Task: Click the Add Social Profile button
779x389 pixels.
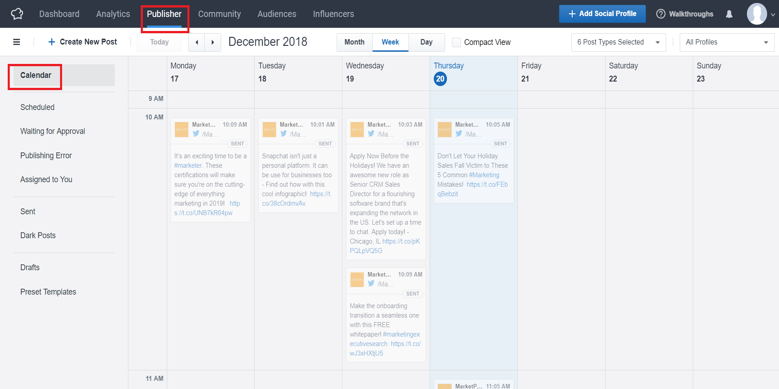Action: pos(602,14)
